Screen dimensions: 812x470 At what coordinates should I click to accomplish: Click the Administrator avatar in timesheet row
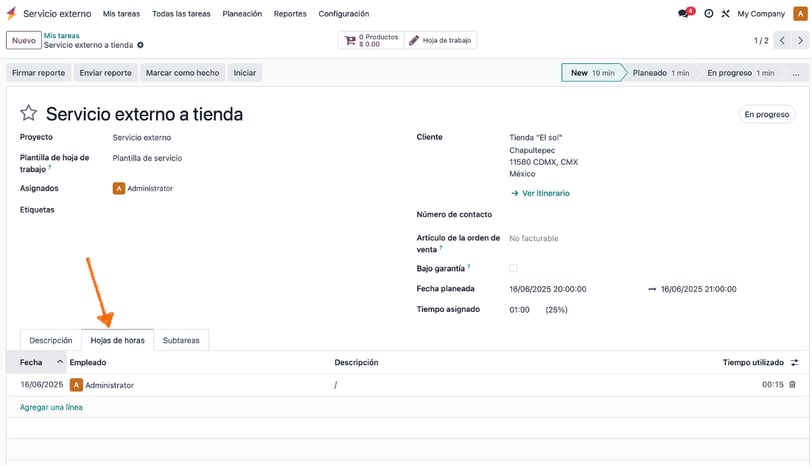[x=76, y=385]
